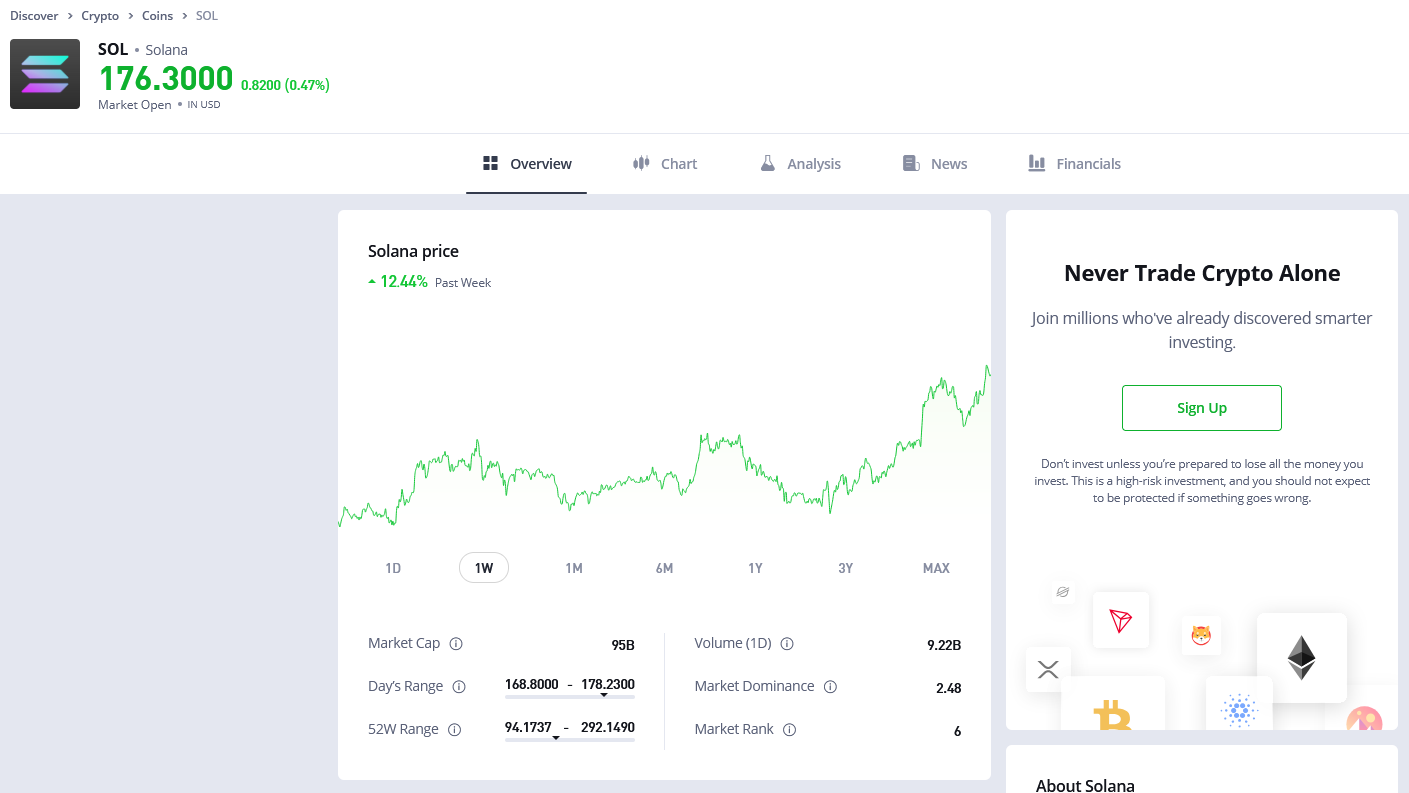Open the Overview tab

coord(527,164)
